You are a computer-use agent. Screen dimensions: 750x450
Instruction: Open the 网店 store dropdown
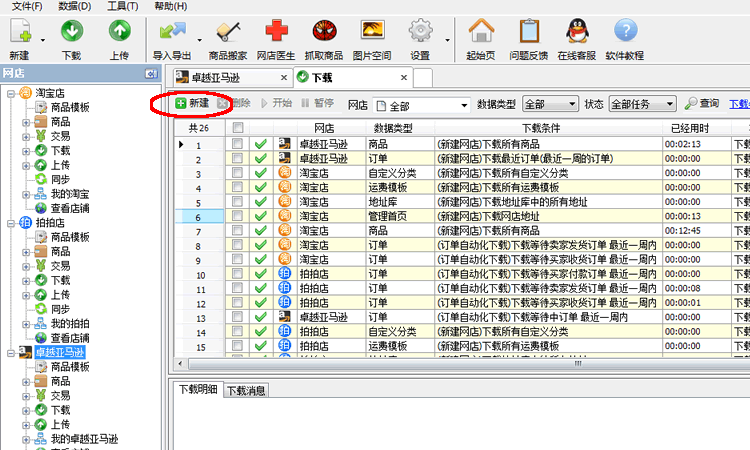coord(421,105)
